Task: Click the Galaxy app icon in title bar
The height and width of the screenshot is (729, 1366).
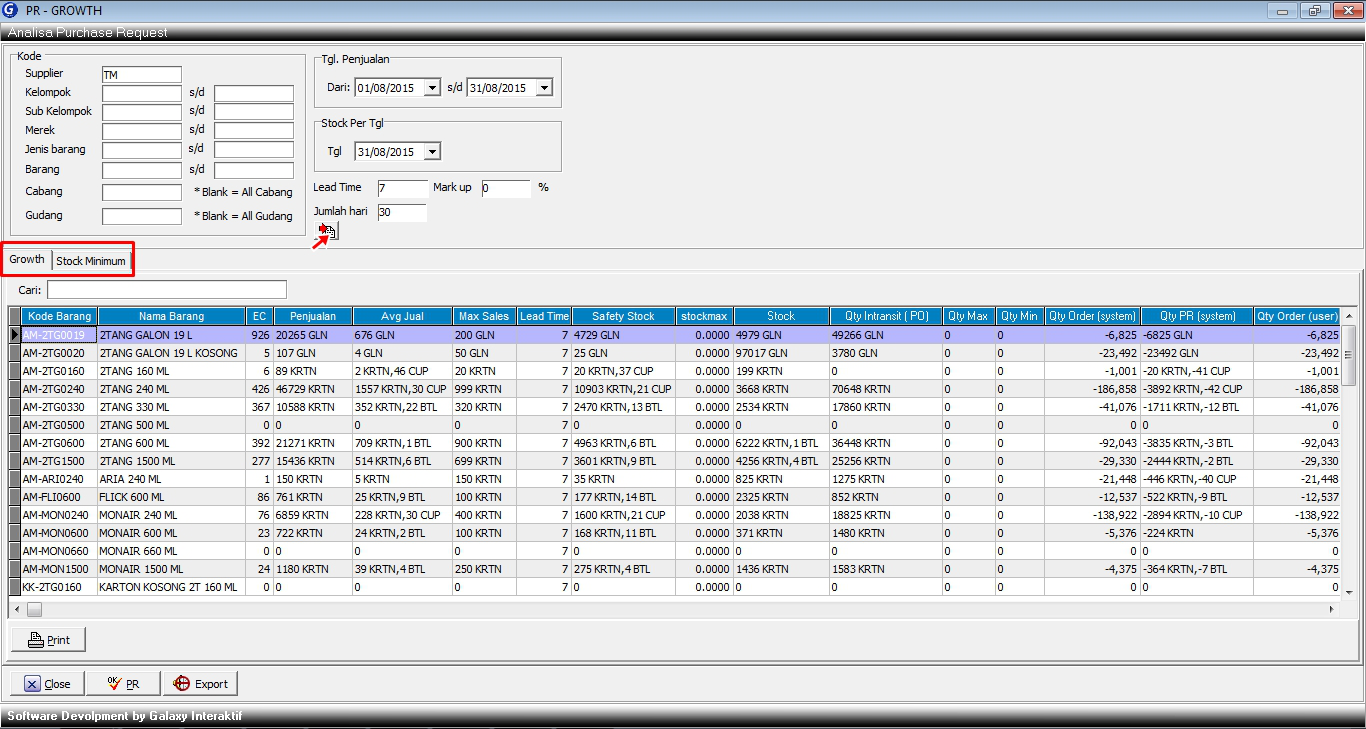Action: point(11,11)
